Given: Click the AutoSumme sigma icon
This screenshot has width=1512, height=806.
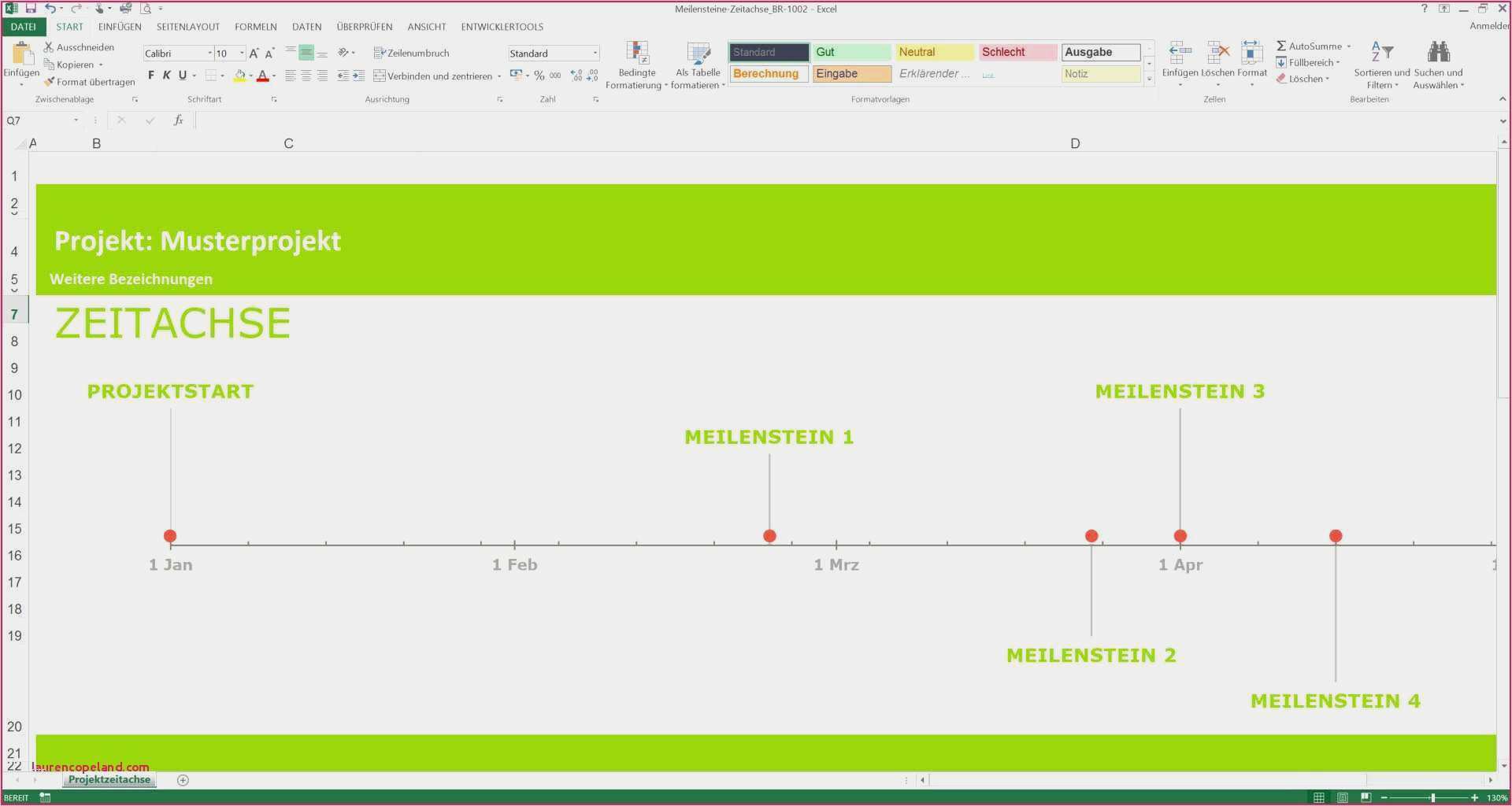Looking at the screenshot, I should pyautogui.click(x=1281, y=46).
